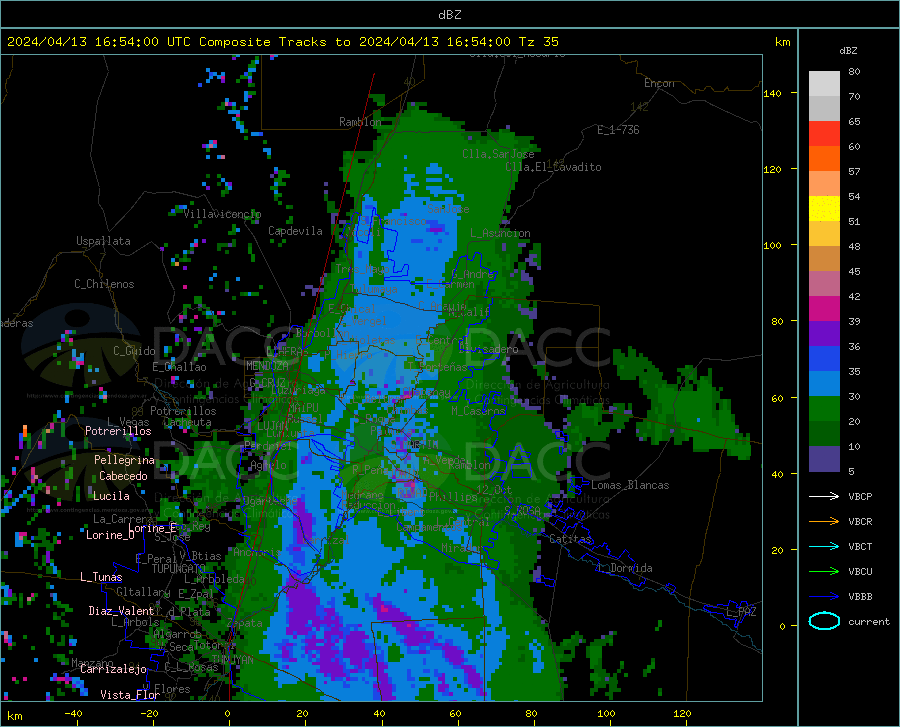
Task: Click the Lorine_O label
Action: (x=110, y=535)
